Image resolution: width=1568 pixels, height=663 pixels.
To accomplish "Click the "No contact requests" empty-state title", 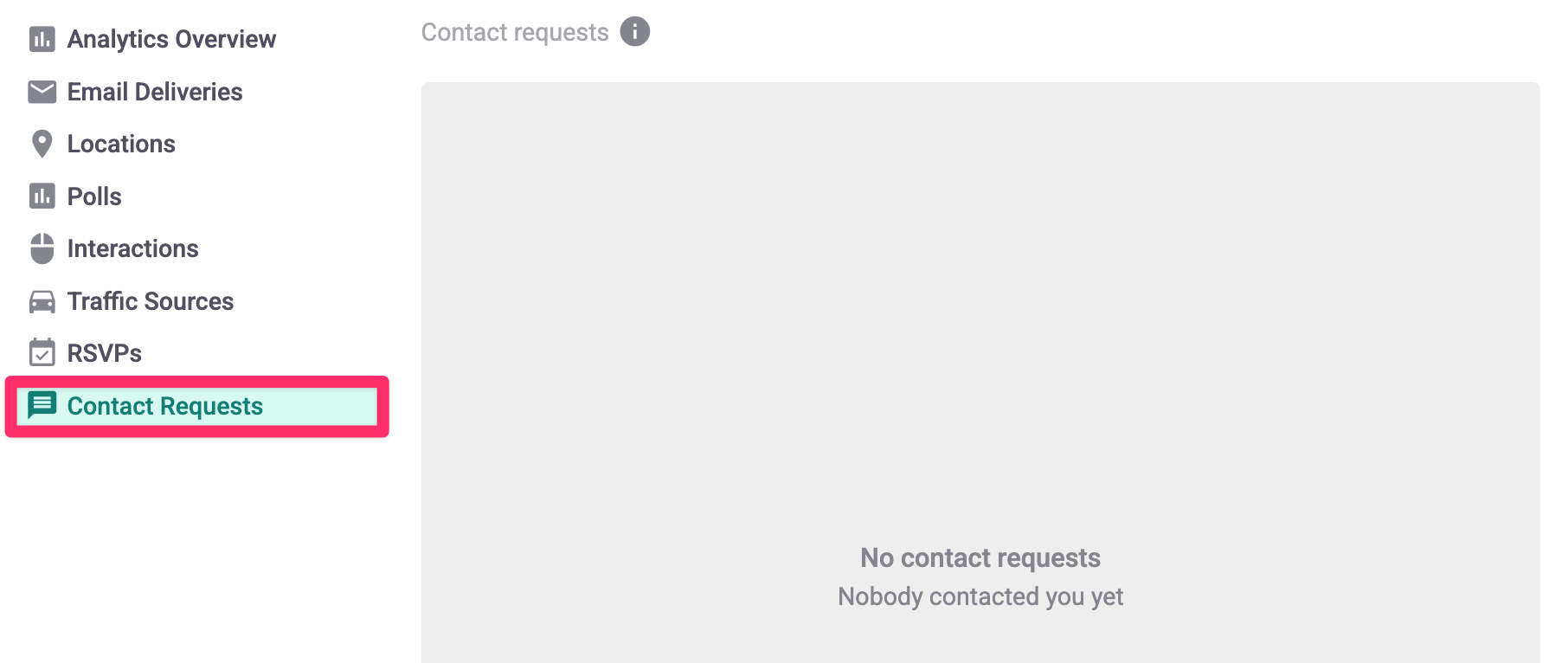I will coord(980,558).
